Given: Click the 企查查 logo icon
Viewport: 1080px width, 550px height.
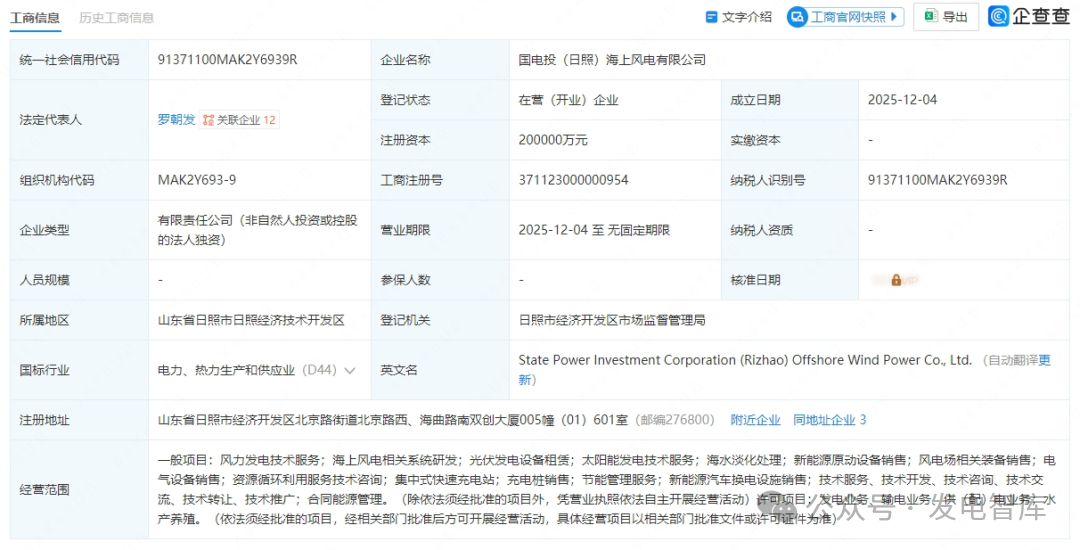Looking at the screenshot, I should (998, 16).
